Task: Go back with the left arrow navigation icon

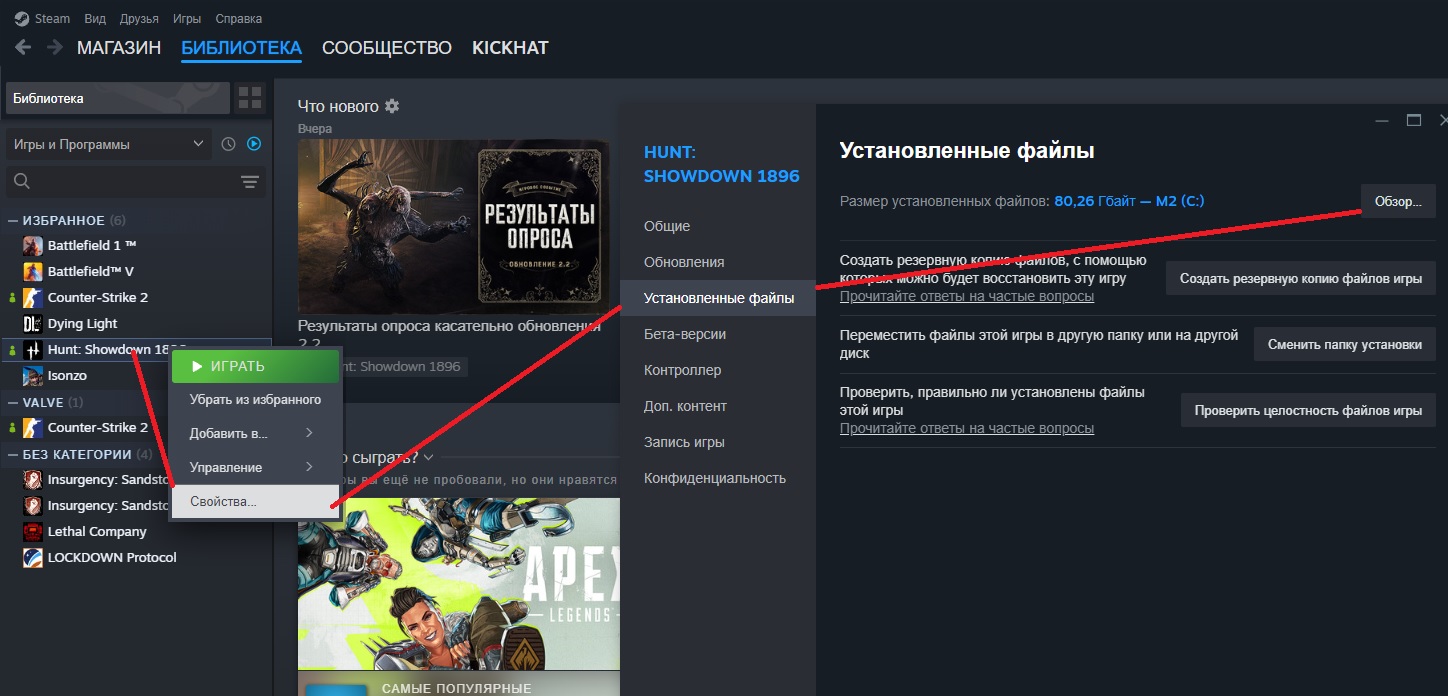Action: coord(23,47)
